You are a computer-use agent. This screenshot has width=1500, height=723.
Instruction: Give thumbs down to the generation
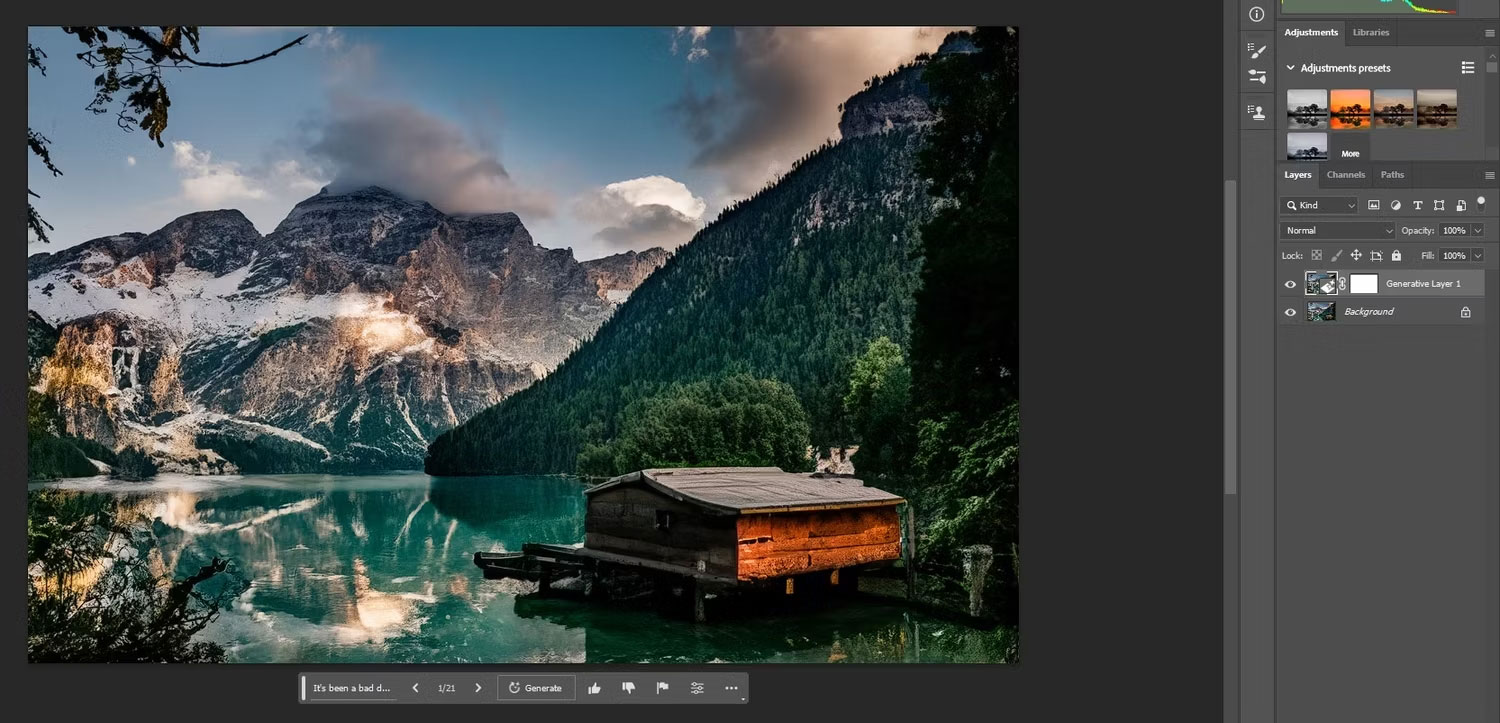628,688
